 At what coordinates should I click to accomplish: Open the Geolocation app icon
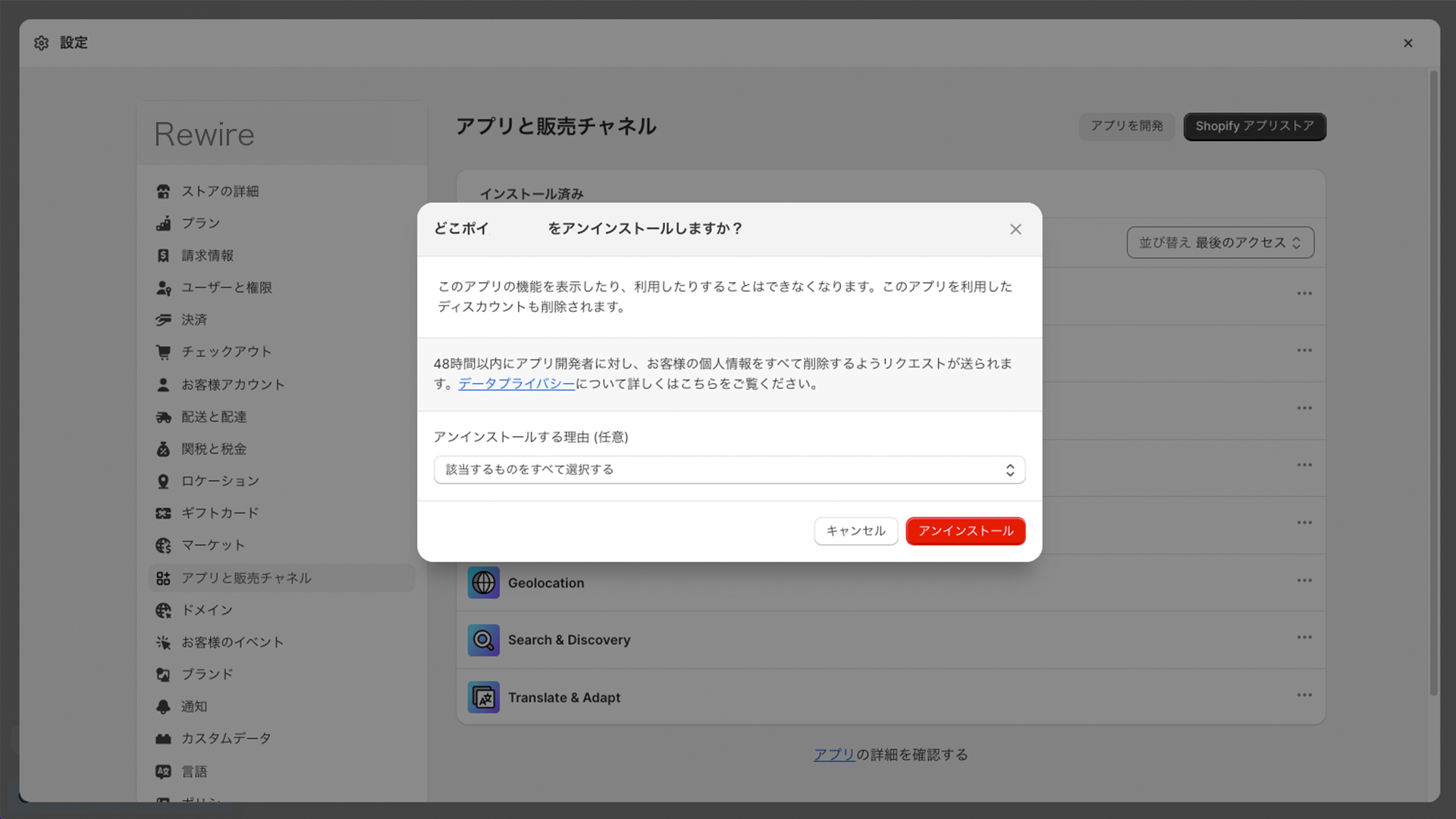click(483, 582)
